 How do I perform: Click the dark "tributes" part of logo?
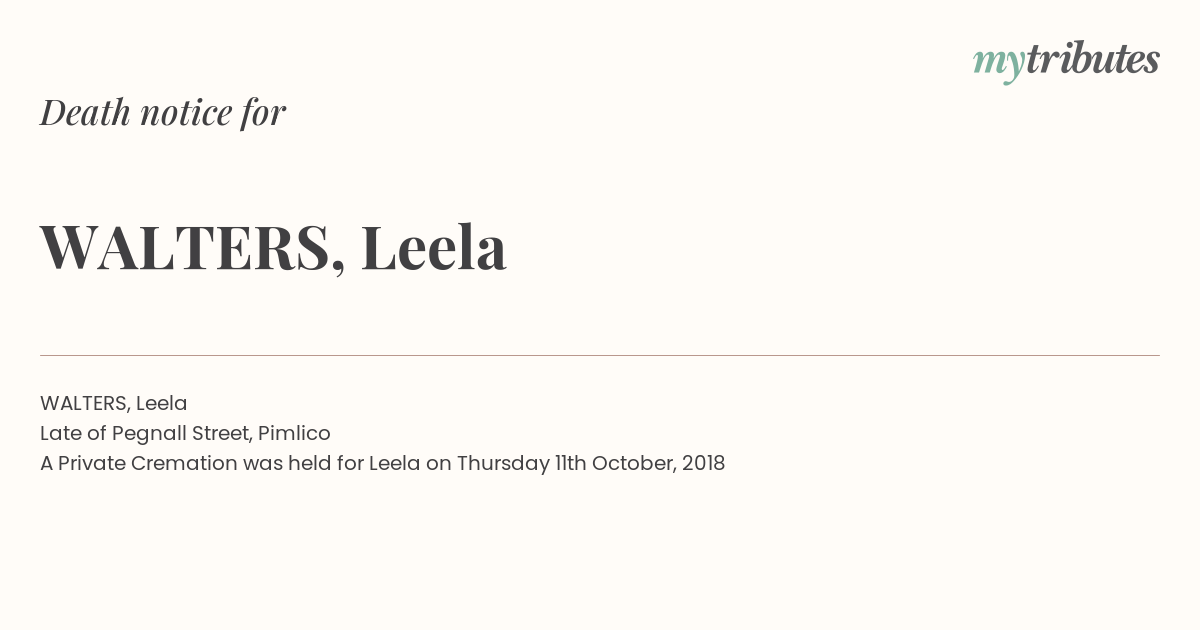pyautogui.click(x=1093, y=59)
